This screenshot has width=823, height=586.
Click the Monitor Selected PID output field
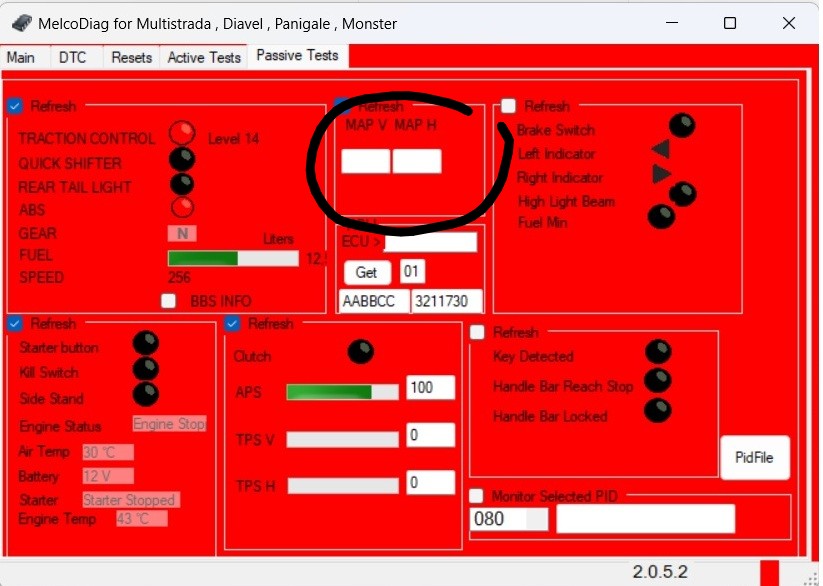tap(646, 519)
